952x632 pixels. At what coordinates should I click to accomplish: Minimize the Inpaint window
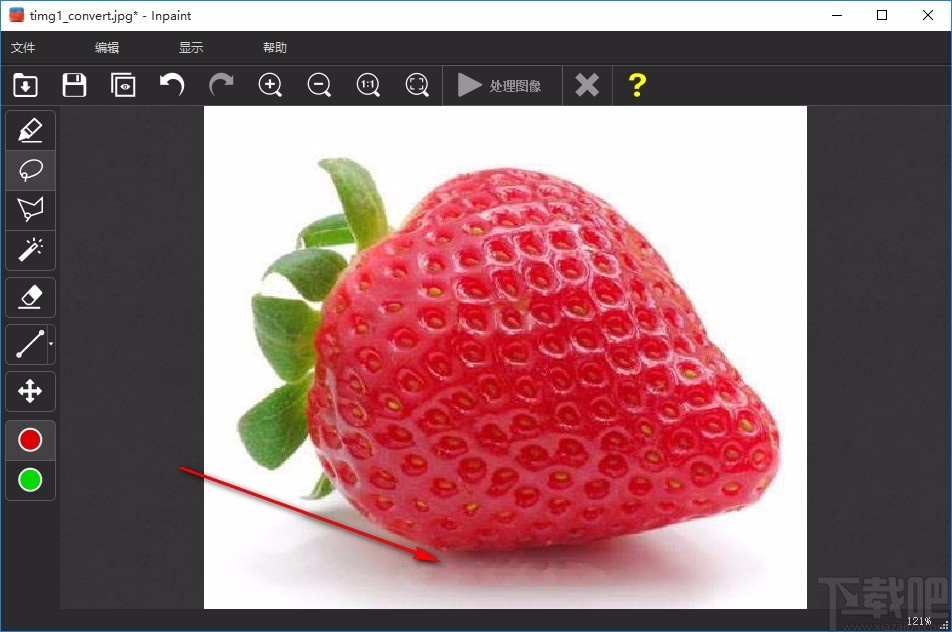837,15
